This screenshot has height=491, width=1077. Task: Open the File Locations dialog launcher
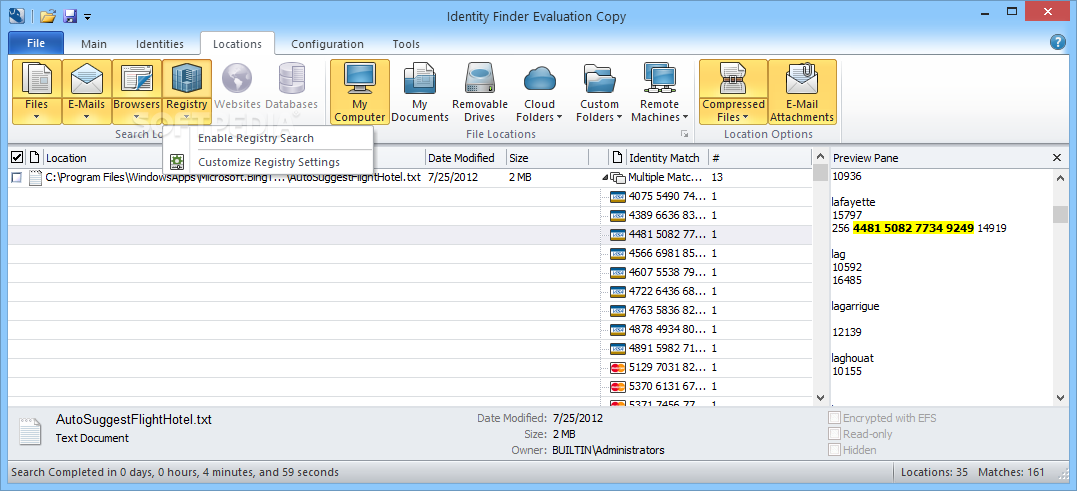(x=683, y=134)
